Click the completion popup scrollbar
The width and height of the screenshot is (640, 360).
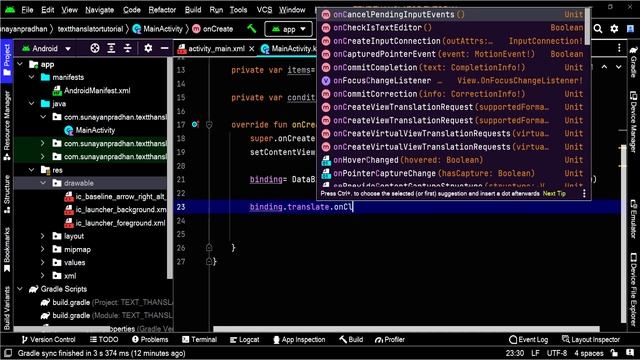[x=588, y=27]
